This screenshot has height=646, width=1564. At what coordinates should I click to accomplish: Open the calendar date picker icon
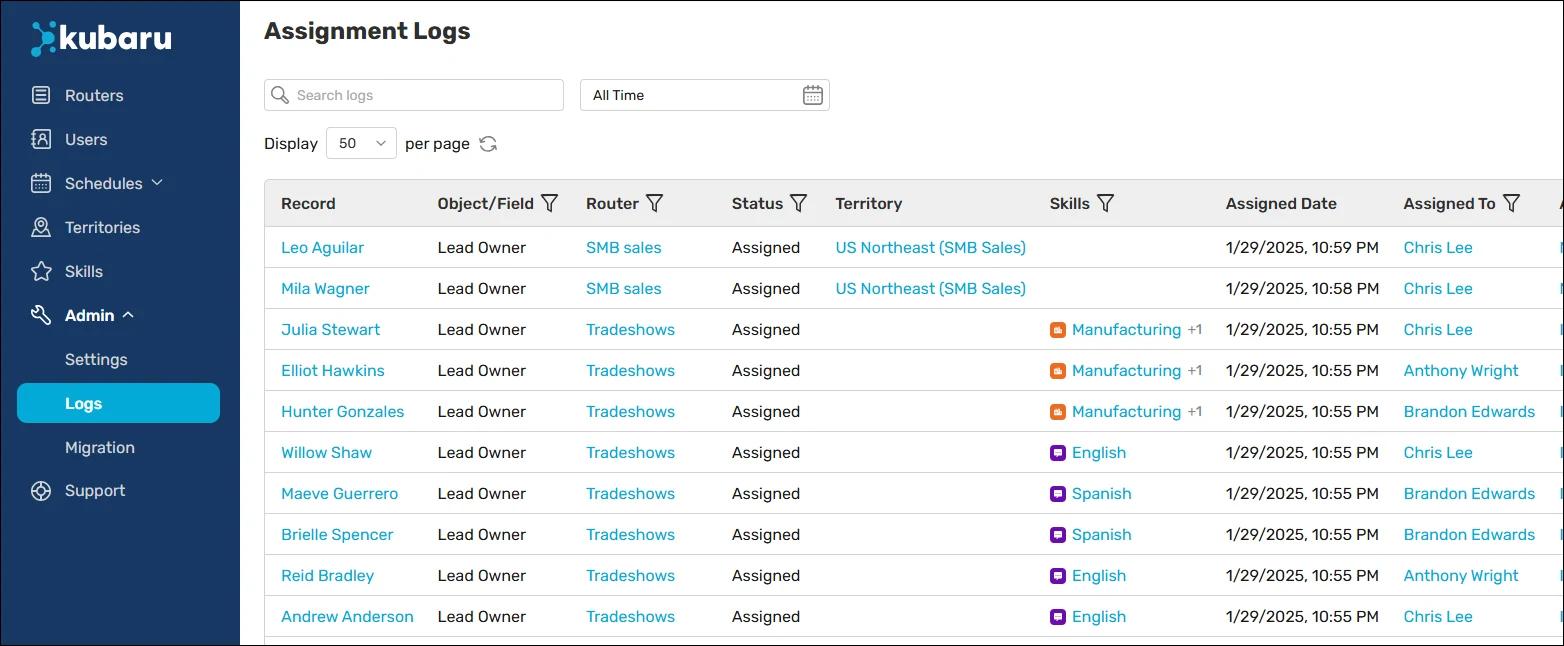[813, 95]
